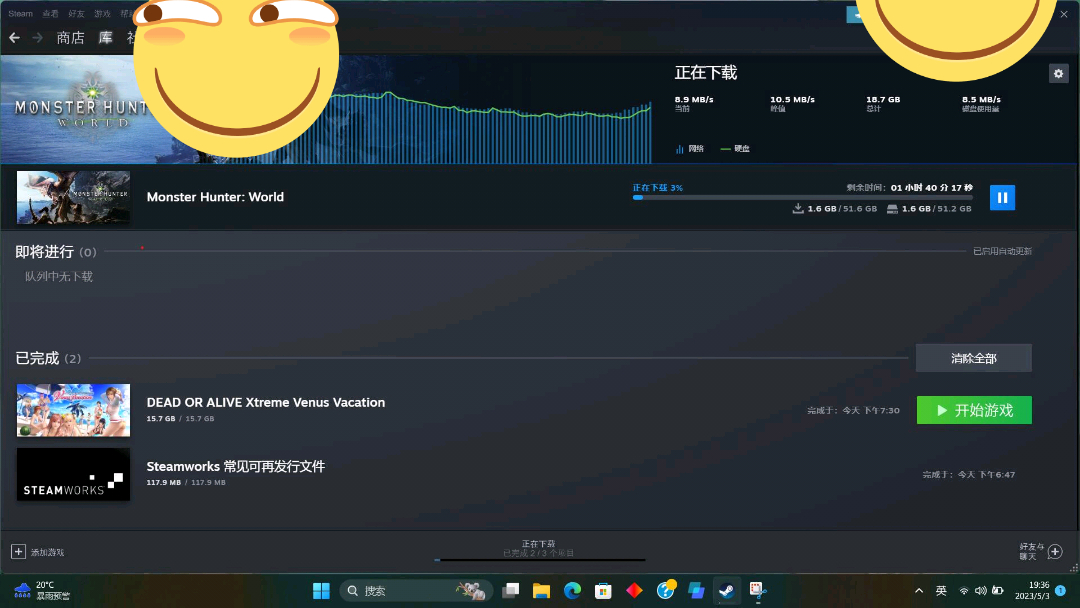
Task: Click disk icon next to 1.6 GB / 51.2 GB
Action: [892, 209]
